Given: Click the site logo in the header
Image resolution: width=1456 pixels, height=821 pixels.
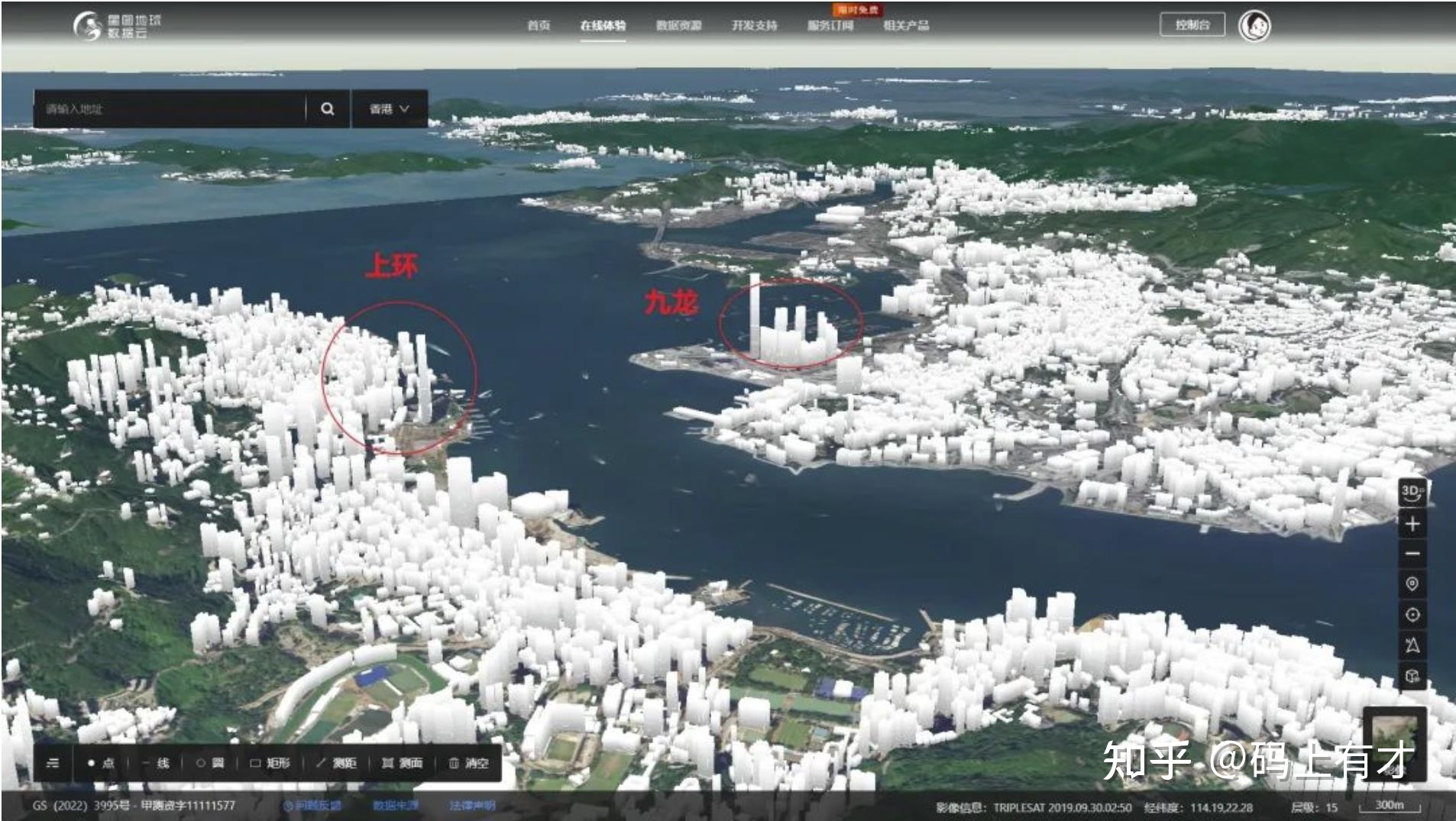Looking at the screenshot, I should point(117,26).
